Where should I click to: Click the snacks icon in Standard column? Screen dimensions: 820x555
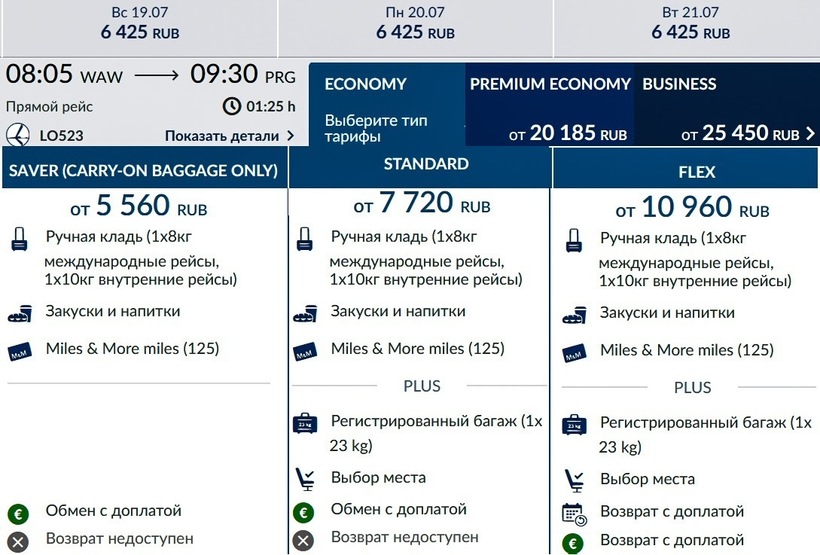click(x=305, y=314)
